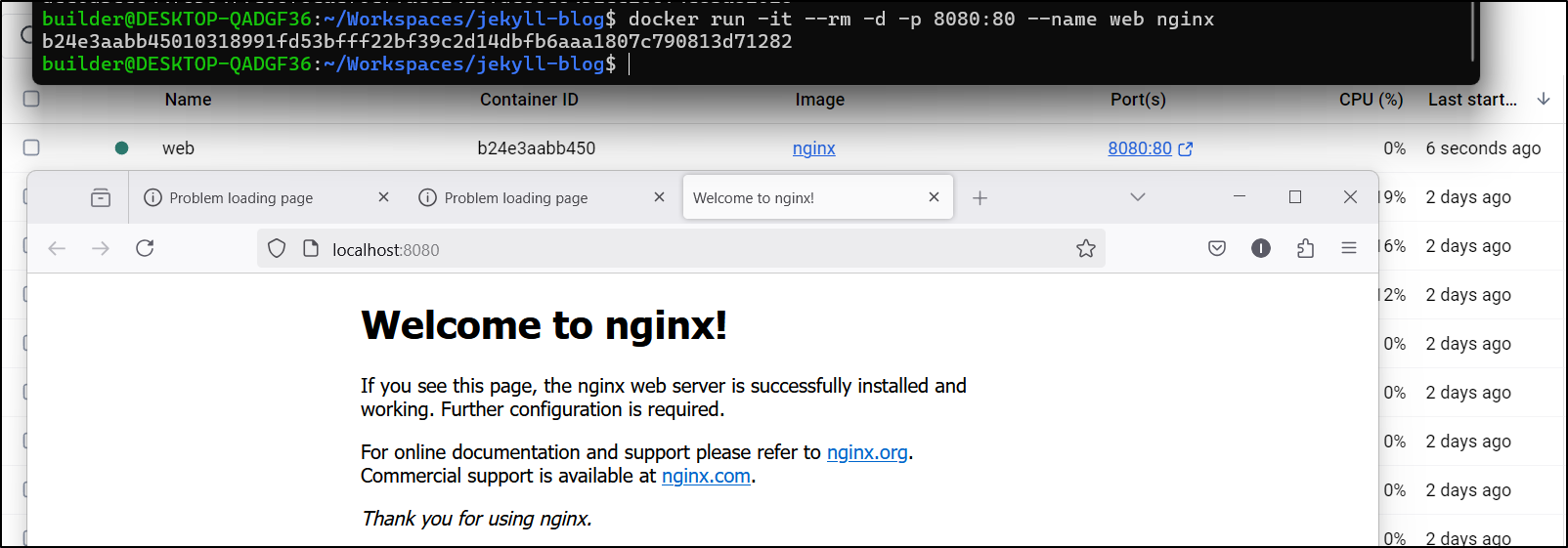
Task: Reload the localhost:8080 page
Action: pos(145,248)
